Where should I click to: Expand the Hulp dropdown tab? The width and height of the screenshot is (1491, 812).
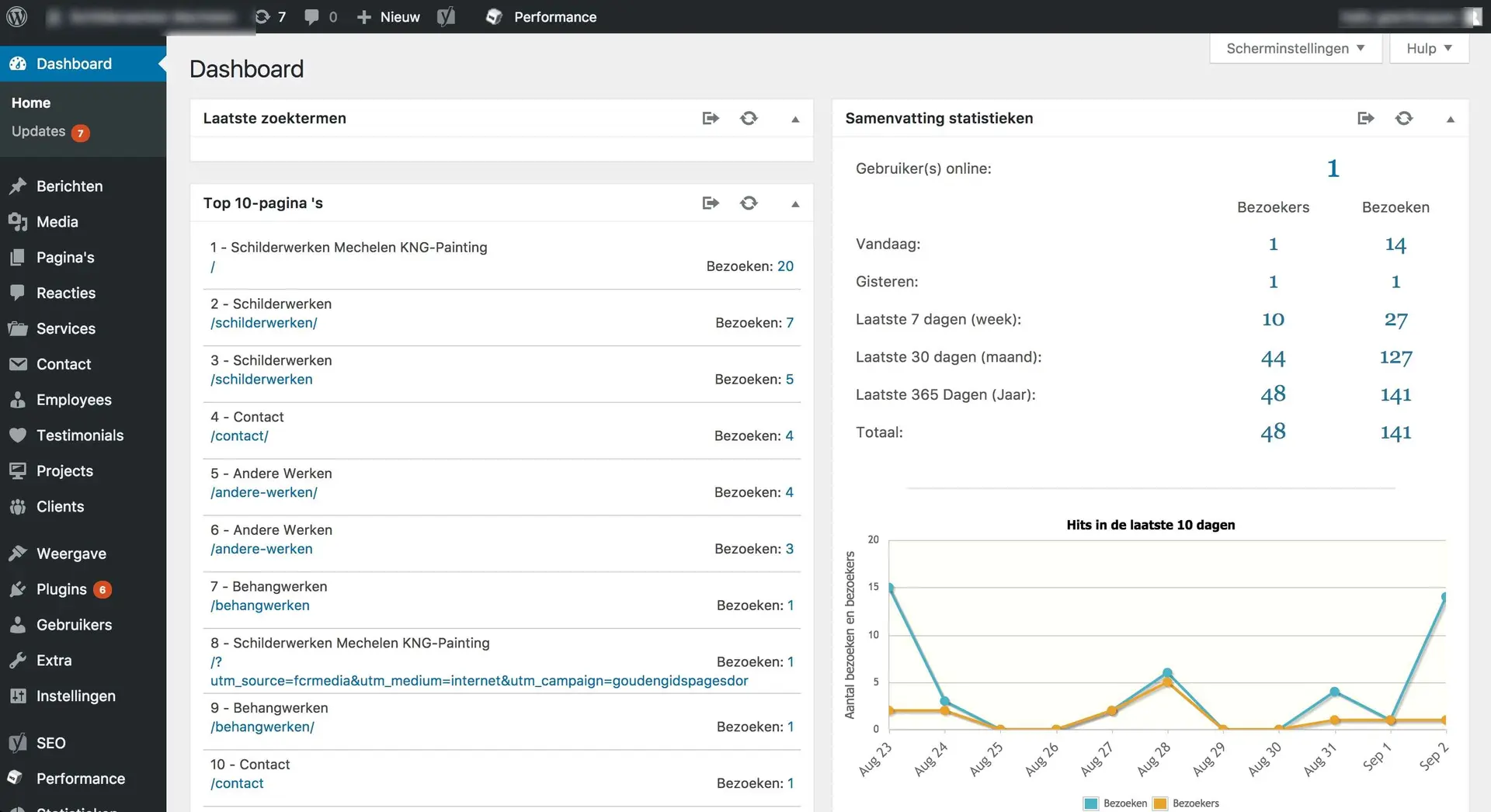click(1429, 48)
